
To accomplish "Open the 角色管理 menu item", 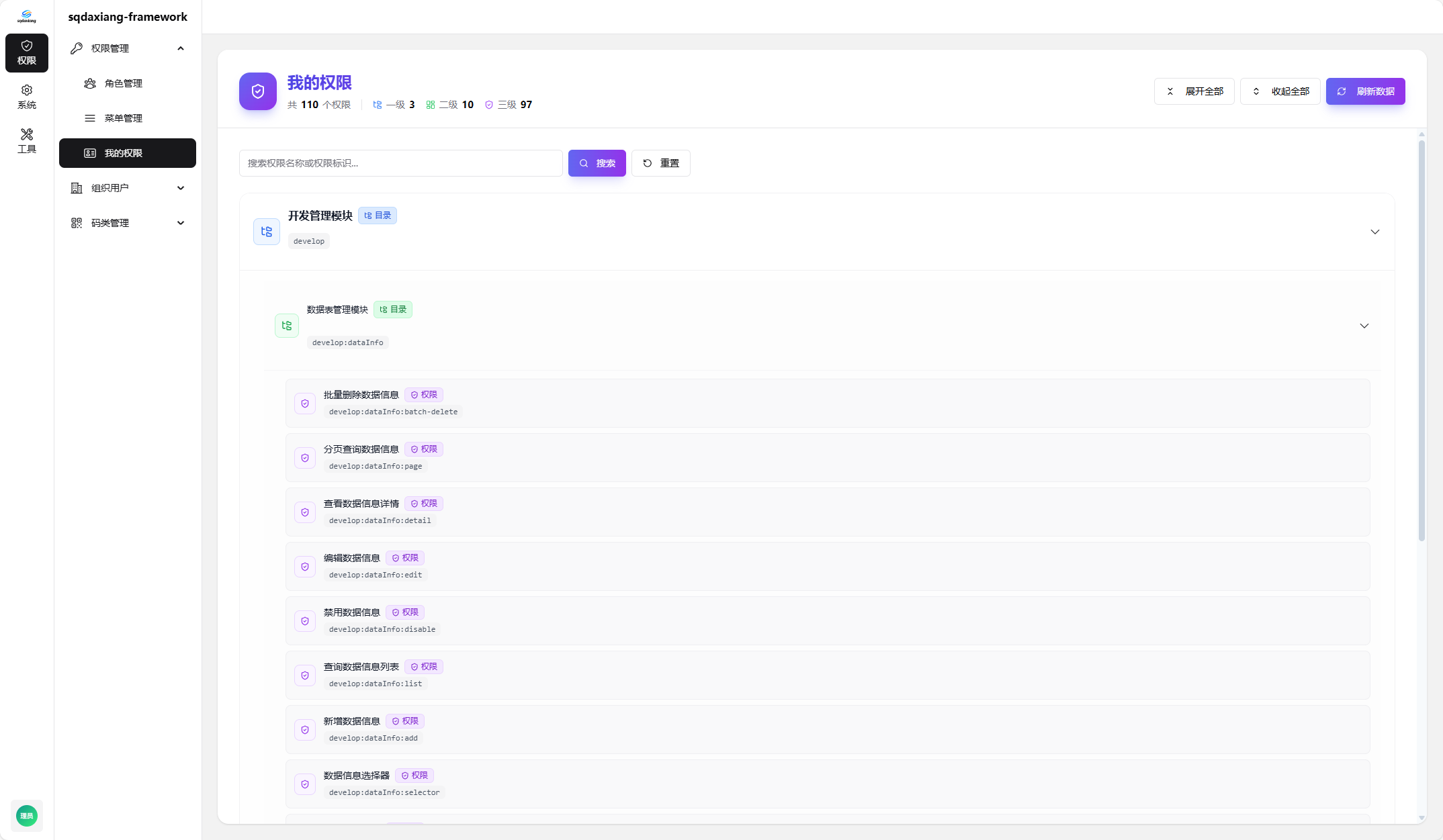I will click(x=124, y=83).
